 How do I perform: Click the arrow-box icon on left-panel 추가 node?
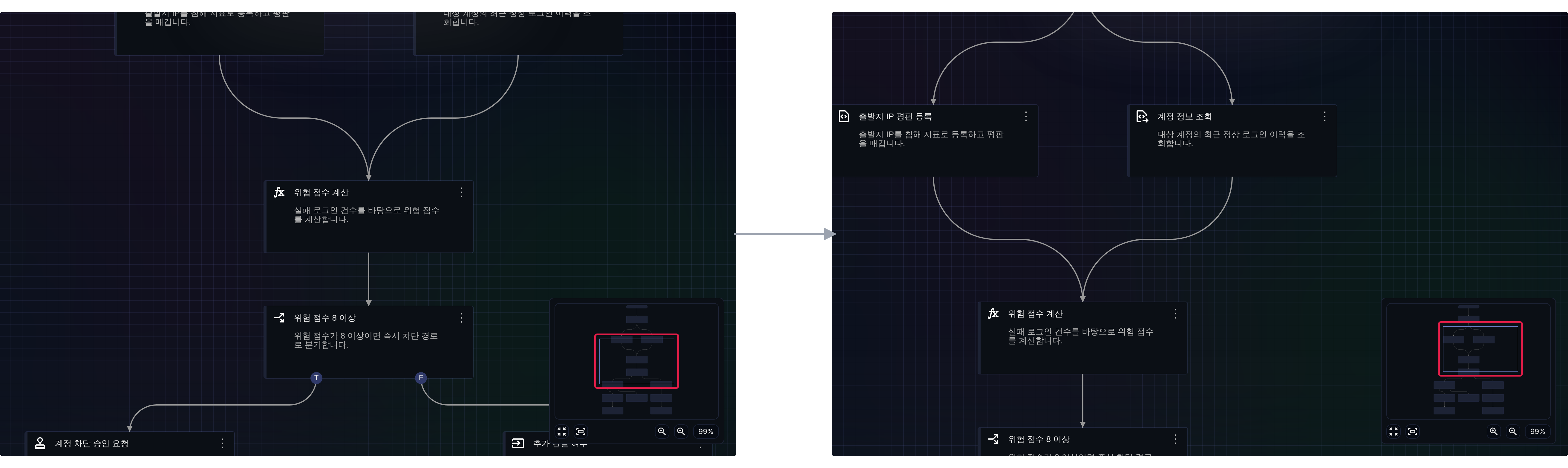tap(518, 443)
